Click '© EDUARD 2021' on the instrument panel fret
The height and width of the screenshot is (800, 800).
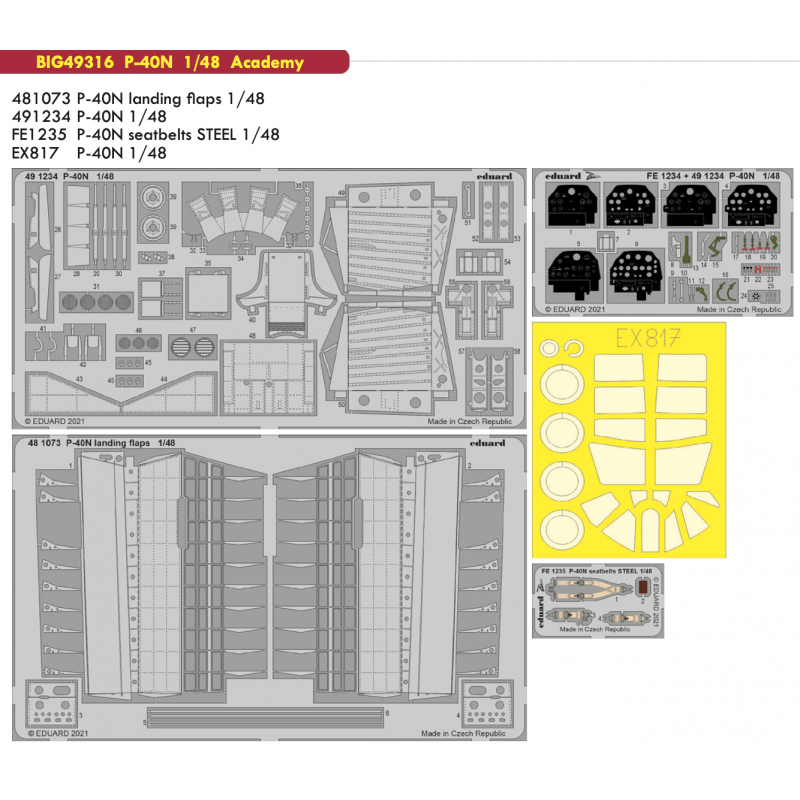click(575, 309)
